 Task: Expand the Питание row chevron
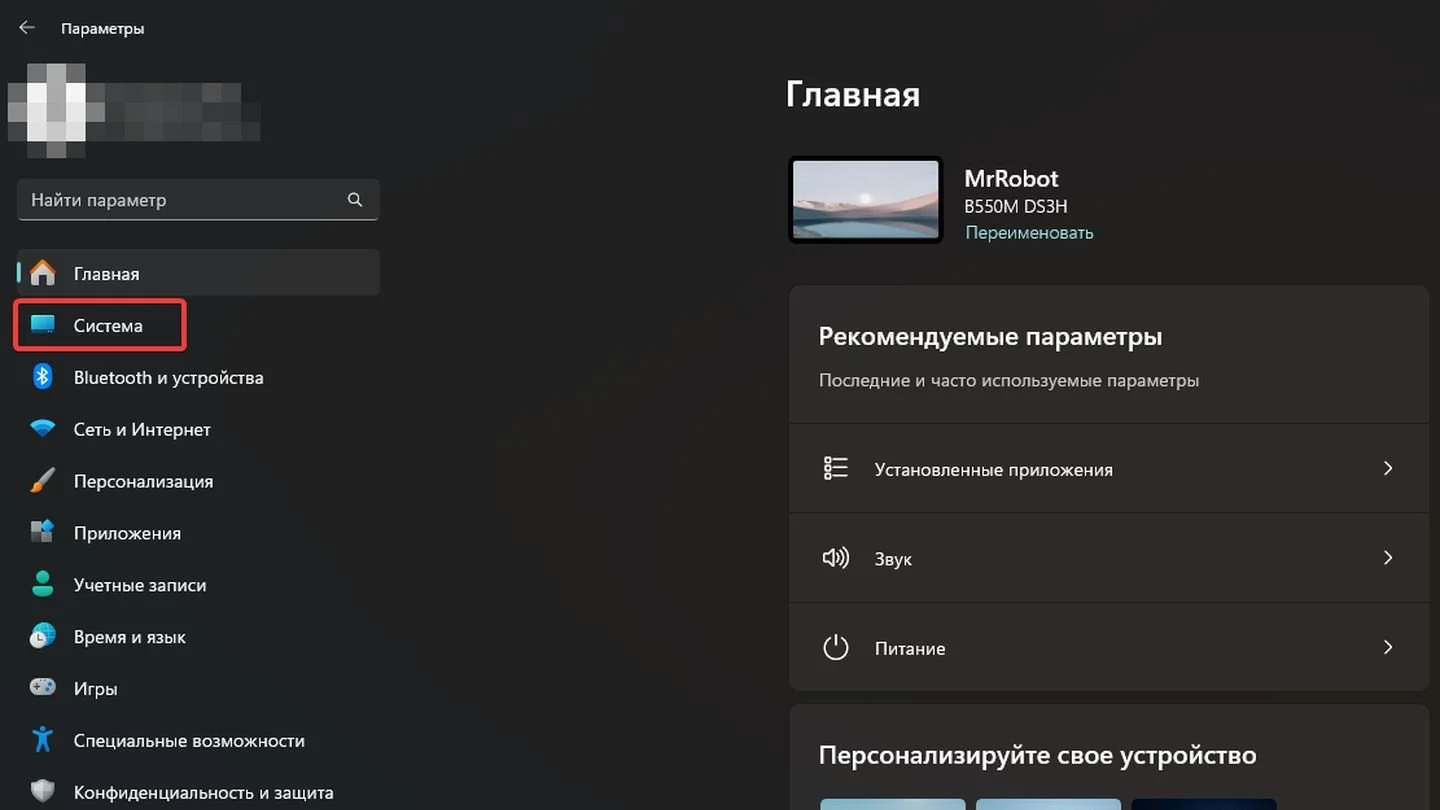[1387, 648]
